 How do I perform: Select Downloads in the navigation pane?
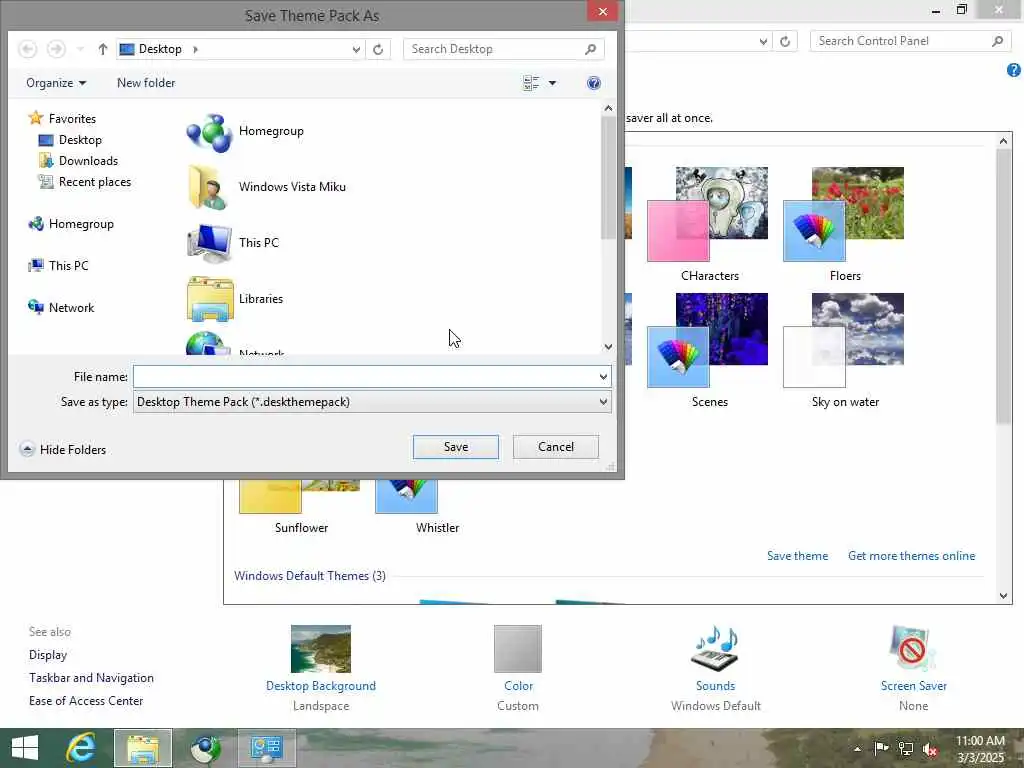coord(78,161)
